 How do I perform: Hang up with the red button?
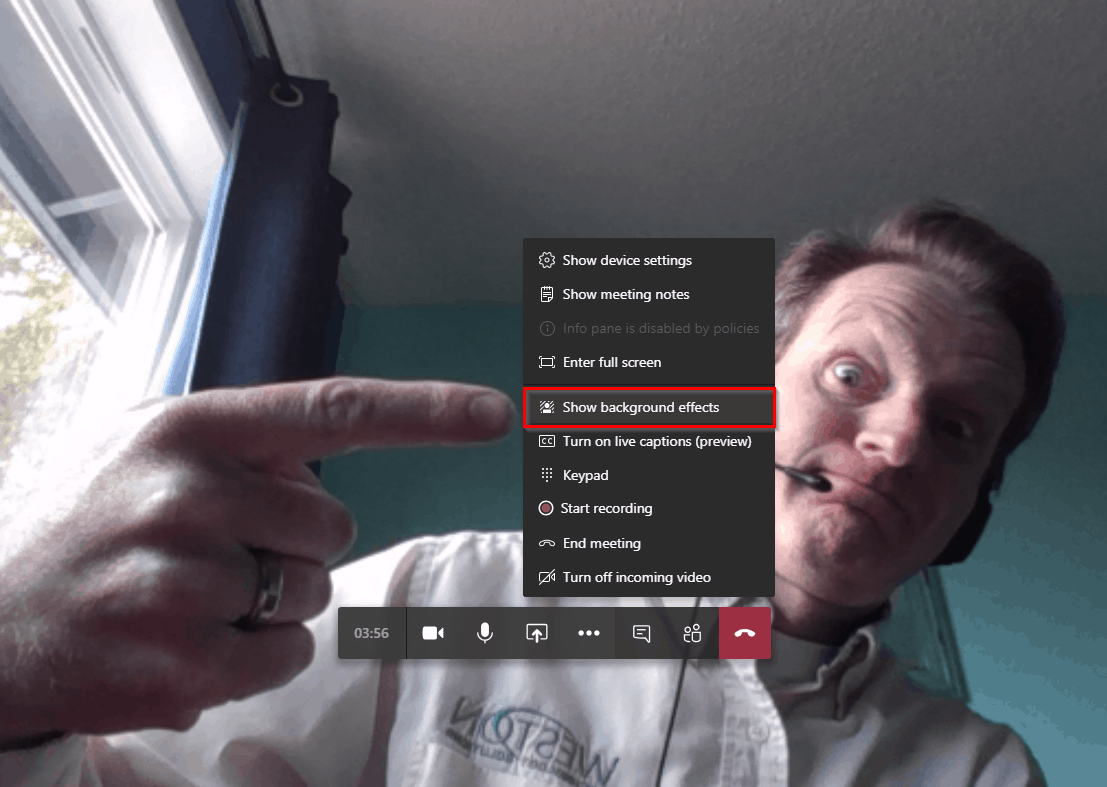pos(745,633)
